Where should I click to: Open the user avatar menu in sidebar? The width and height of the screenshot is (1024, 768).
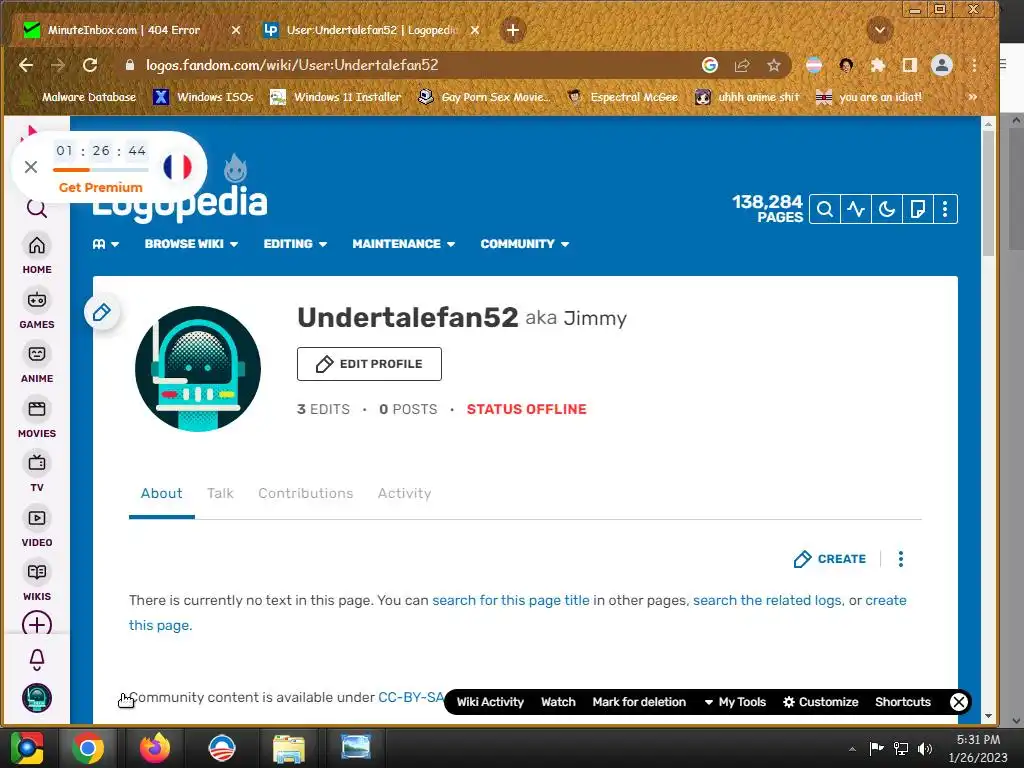(x=37, y=697)
